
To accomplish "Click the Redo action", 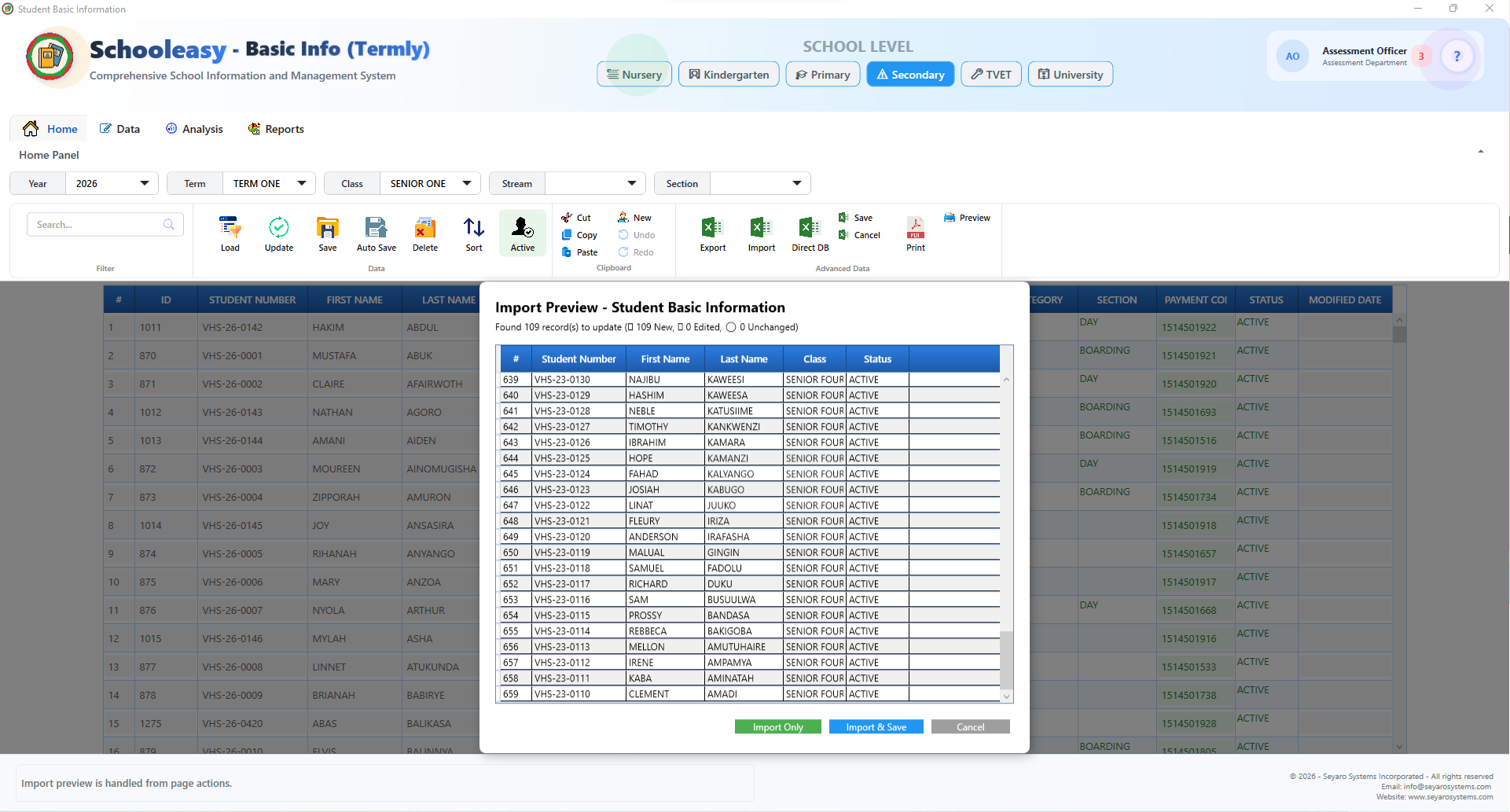I will pos(636,252).
